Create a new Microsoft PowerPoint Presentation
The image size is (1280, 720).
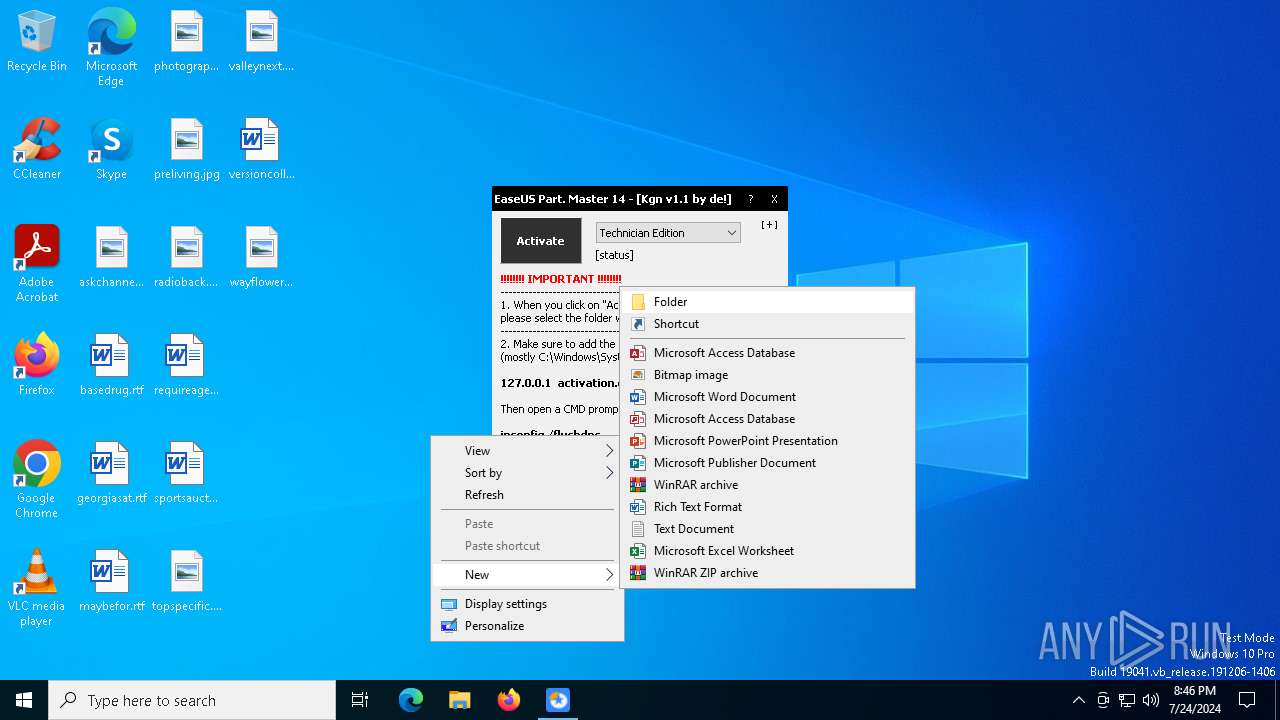coord(767,441)
